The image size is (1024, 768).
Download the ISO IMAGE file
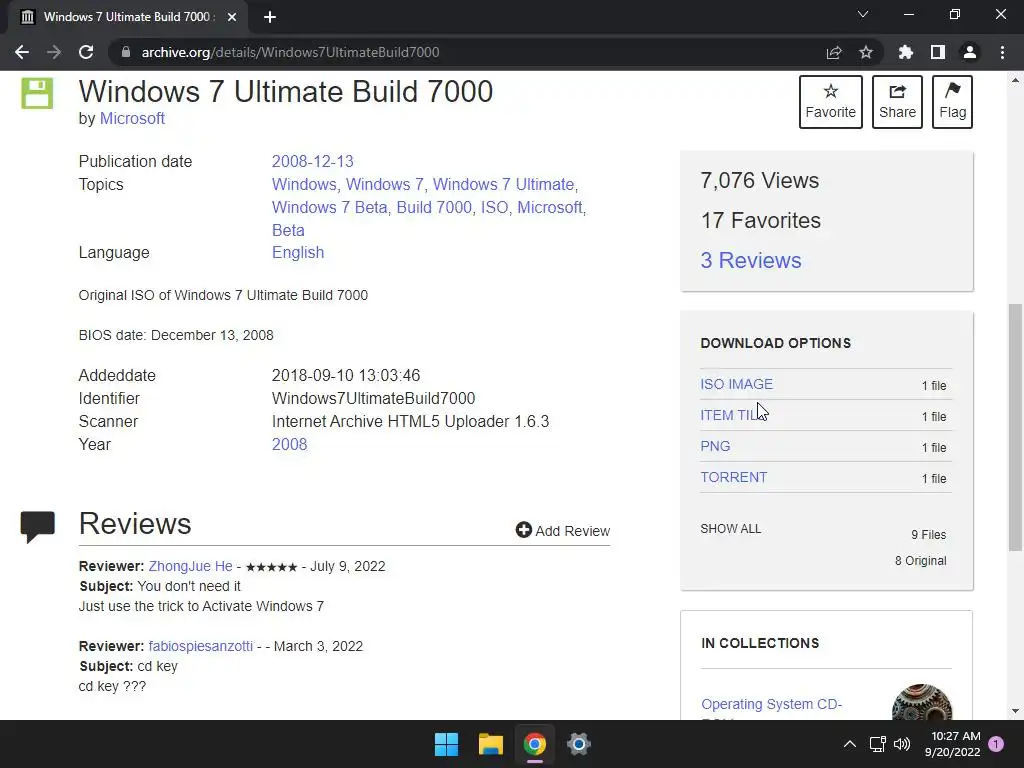(736, 384)
